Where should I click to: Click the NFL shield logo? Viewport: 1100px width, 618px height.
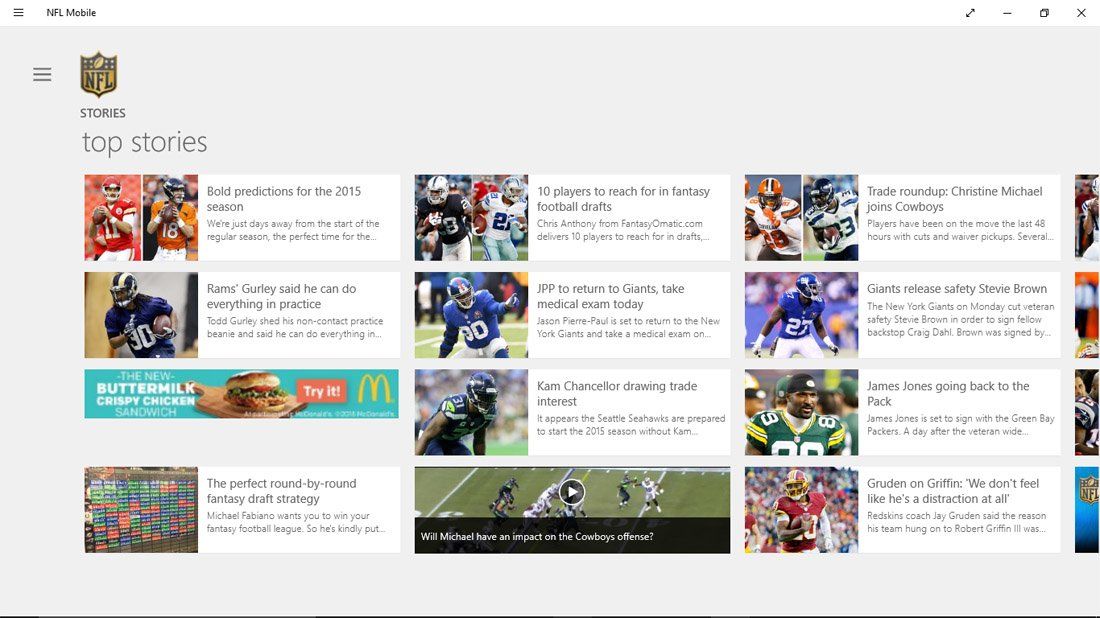pos(97,74)
